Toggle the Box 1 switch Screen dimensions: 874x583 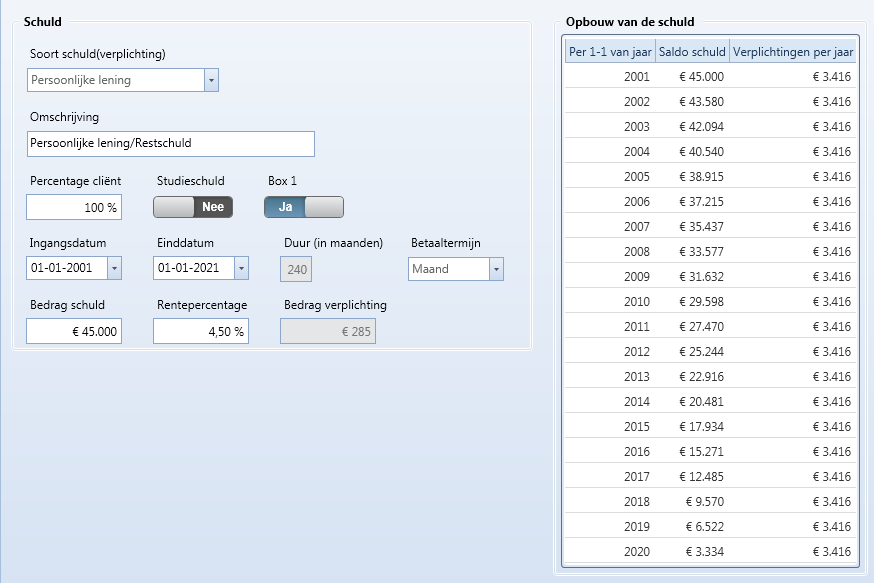click(x=304, y=207)
